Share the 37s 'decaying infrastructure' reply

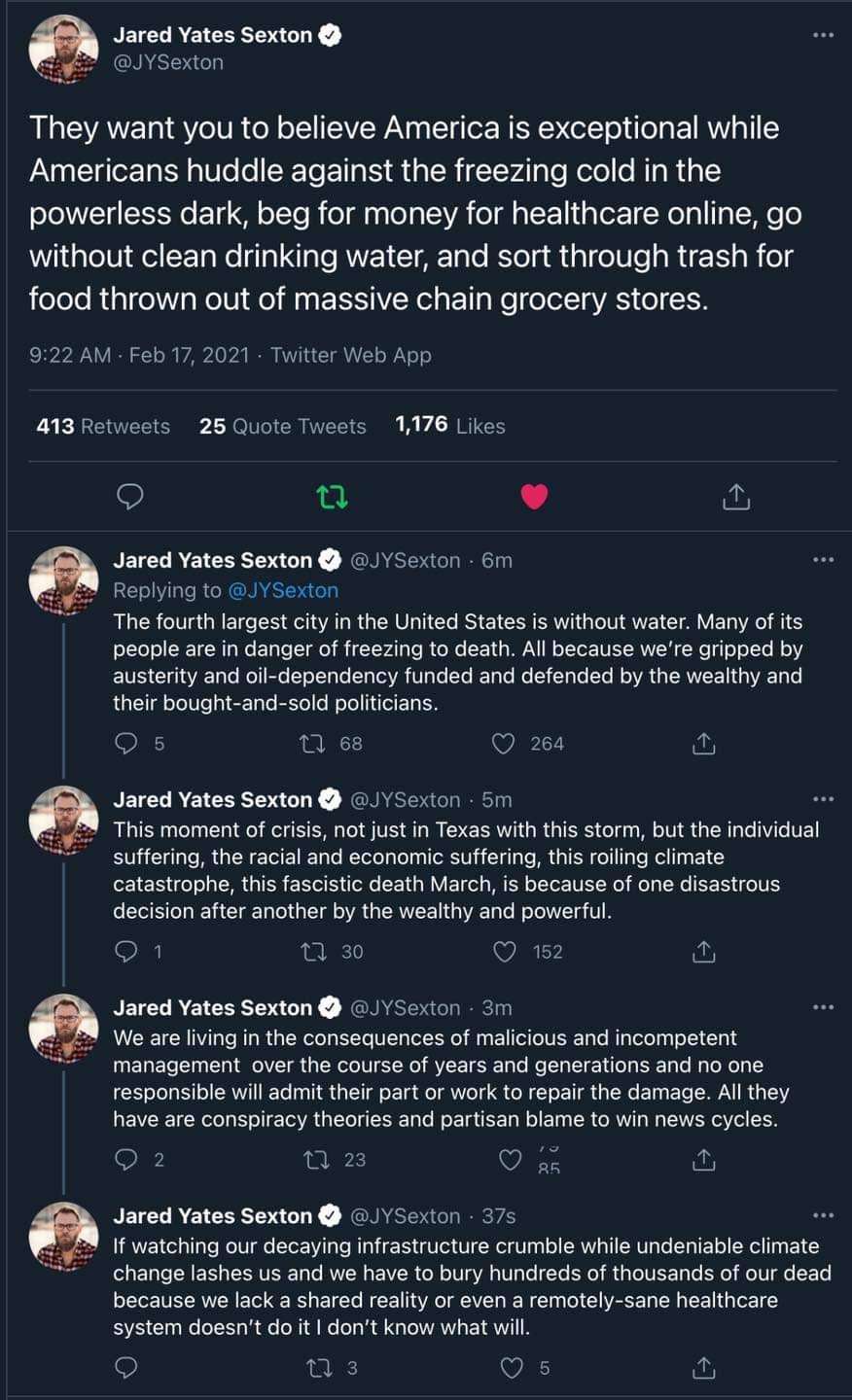point(703,1368)
